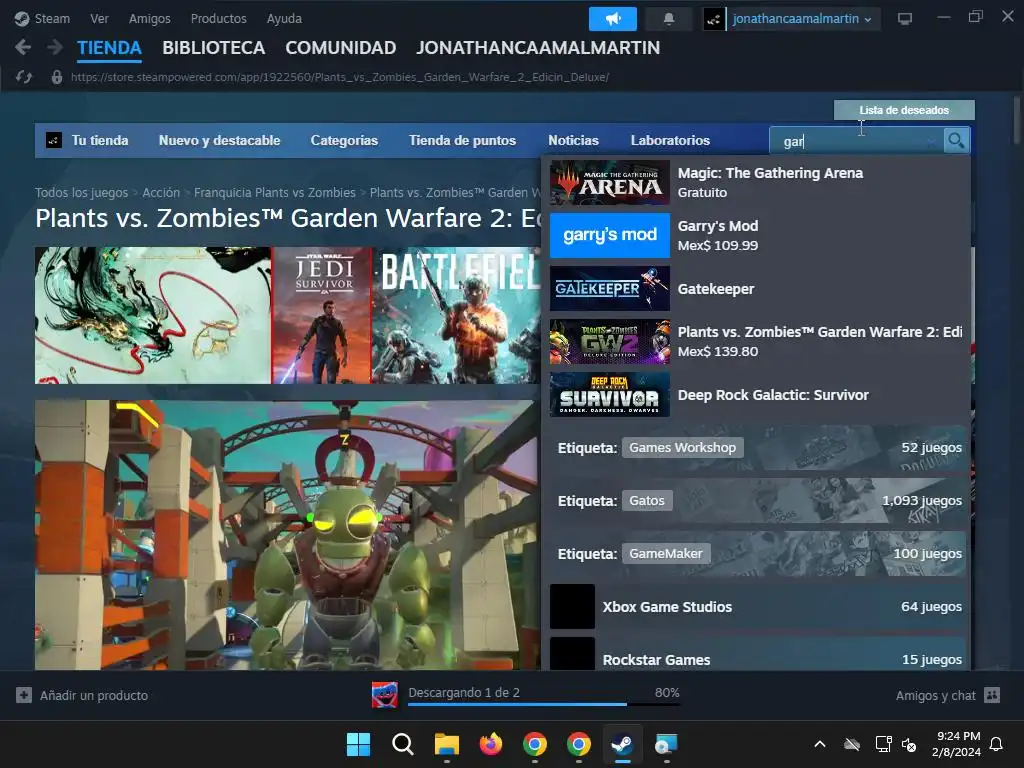Open Windows taskbar search

click(x=402, y=744)
